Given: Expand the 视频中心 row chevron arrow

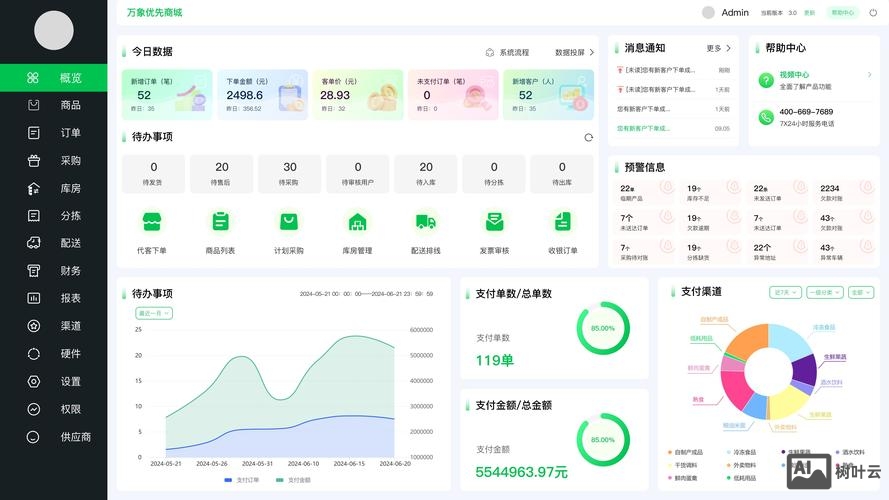Looking at the screenshot, I should point(869,74).
